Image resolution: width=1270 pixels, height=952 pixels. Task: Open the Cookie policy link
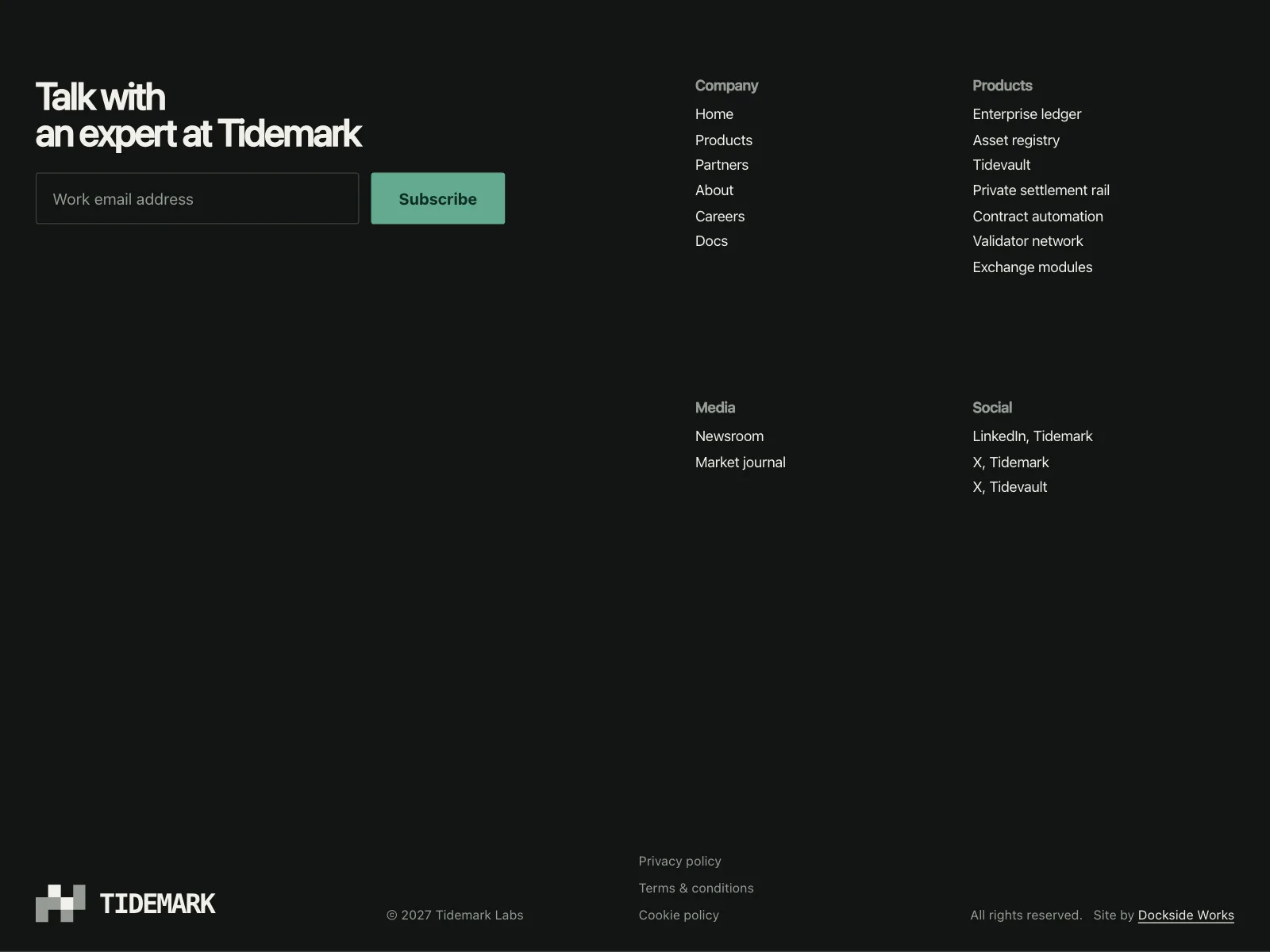(679, 916)
